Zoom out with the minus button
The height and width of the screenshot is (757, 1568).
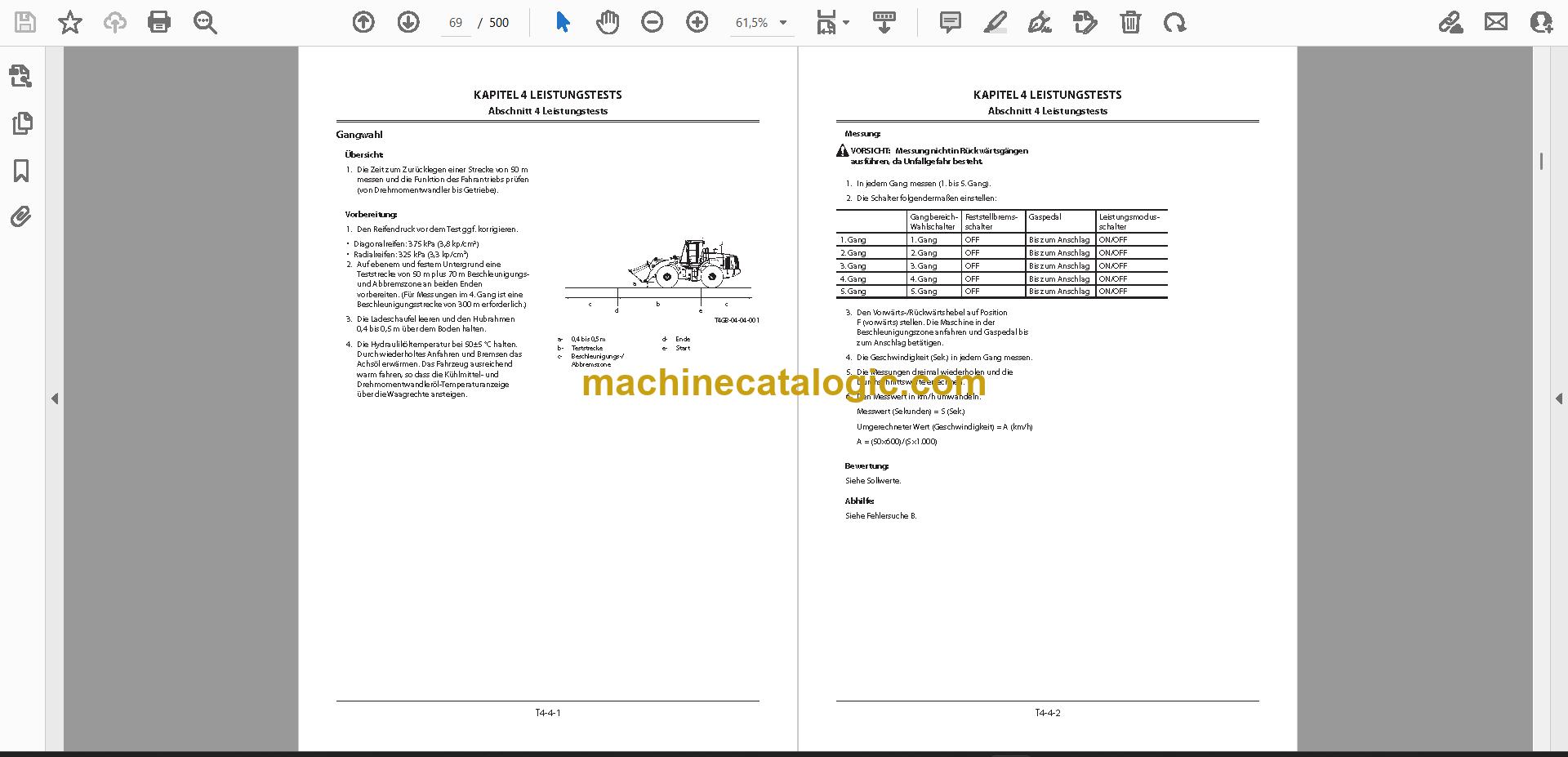pos(652,22)
